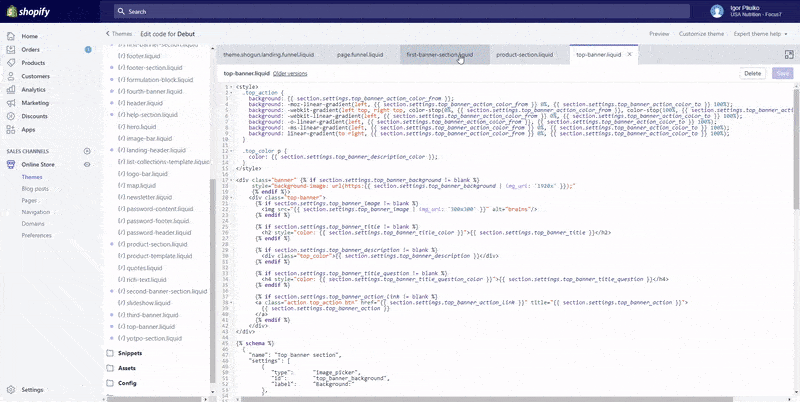
Task: Open Blog posts submenu item
Action: coord(35,189)
